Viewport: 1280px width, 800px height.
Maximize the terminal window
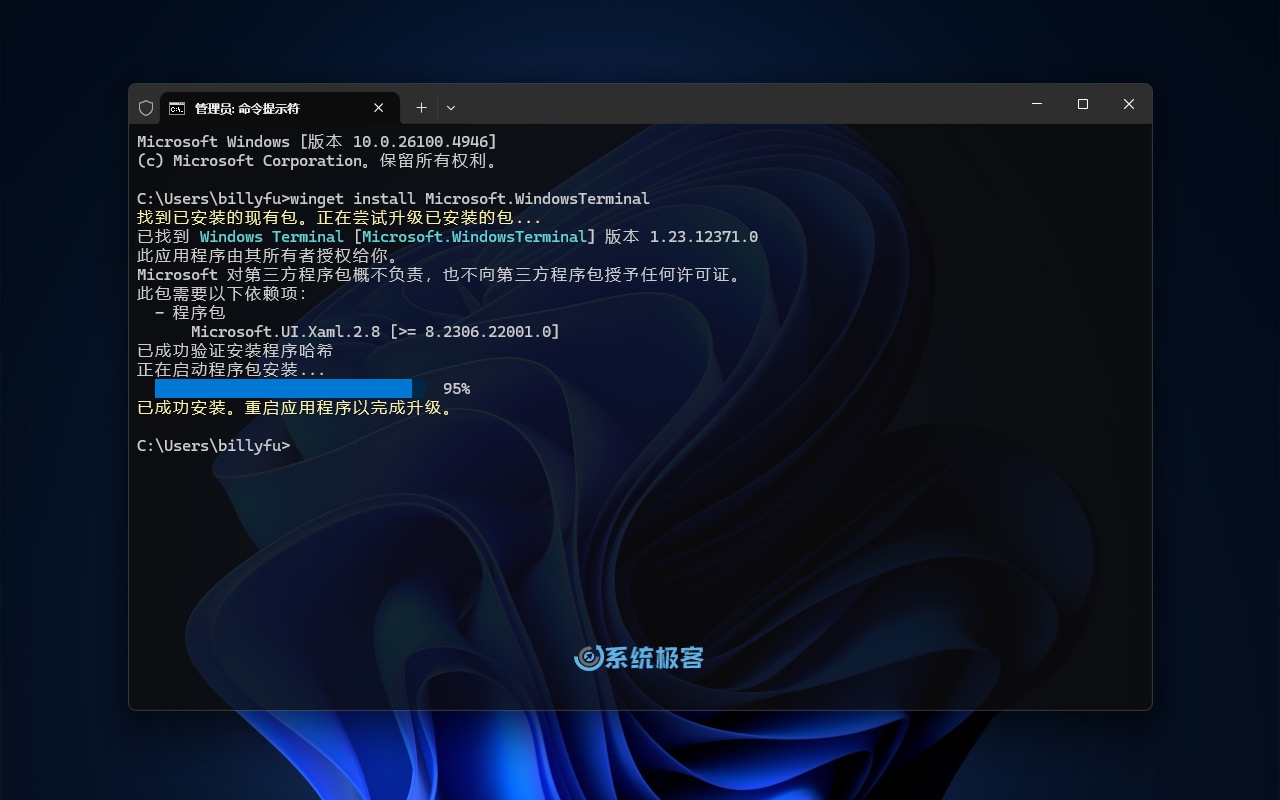coord(1083,104)
